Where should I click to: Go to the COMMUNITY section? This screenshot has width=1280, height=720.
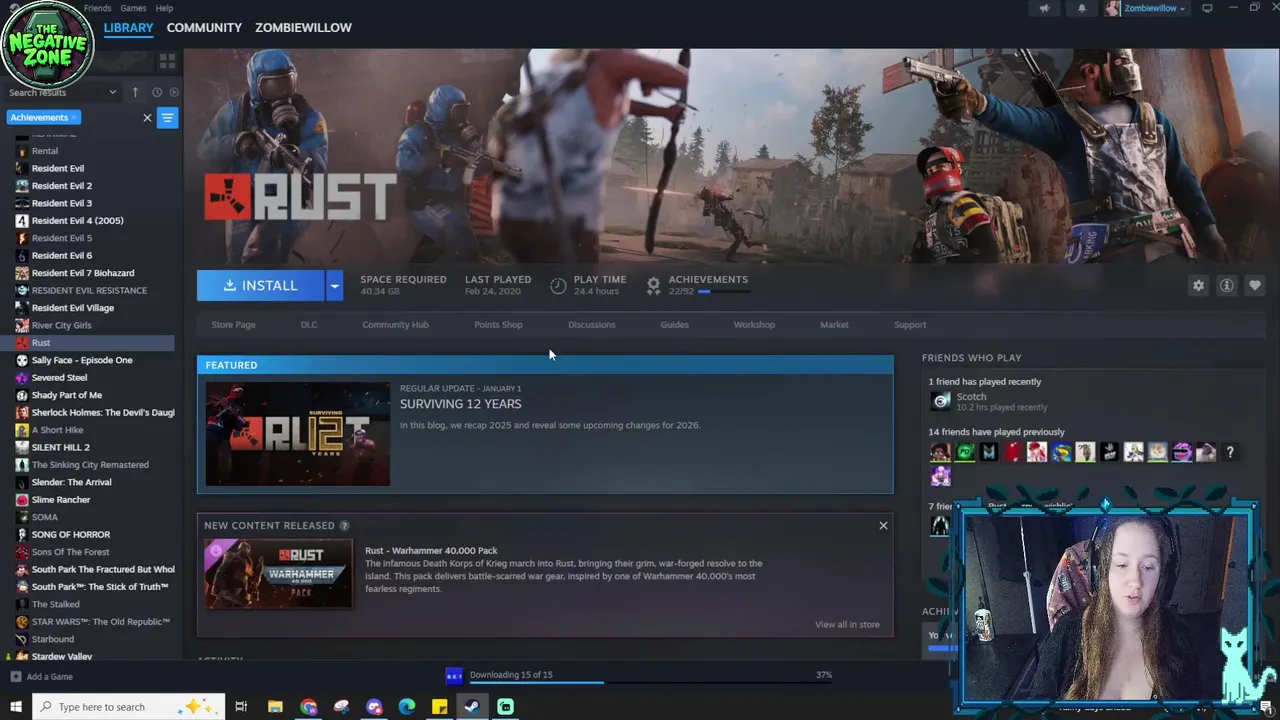click(204, 28)
